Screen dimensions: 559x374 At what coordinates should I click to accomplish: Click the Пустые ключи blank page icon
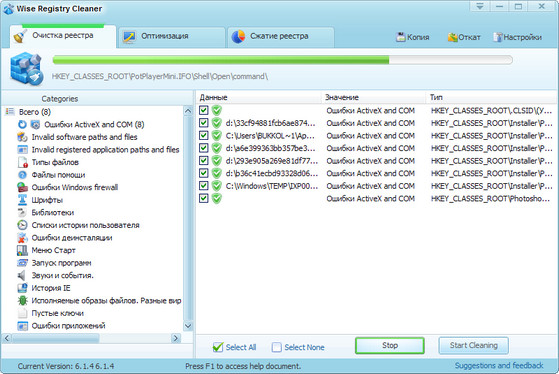click(22, 313)
